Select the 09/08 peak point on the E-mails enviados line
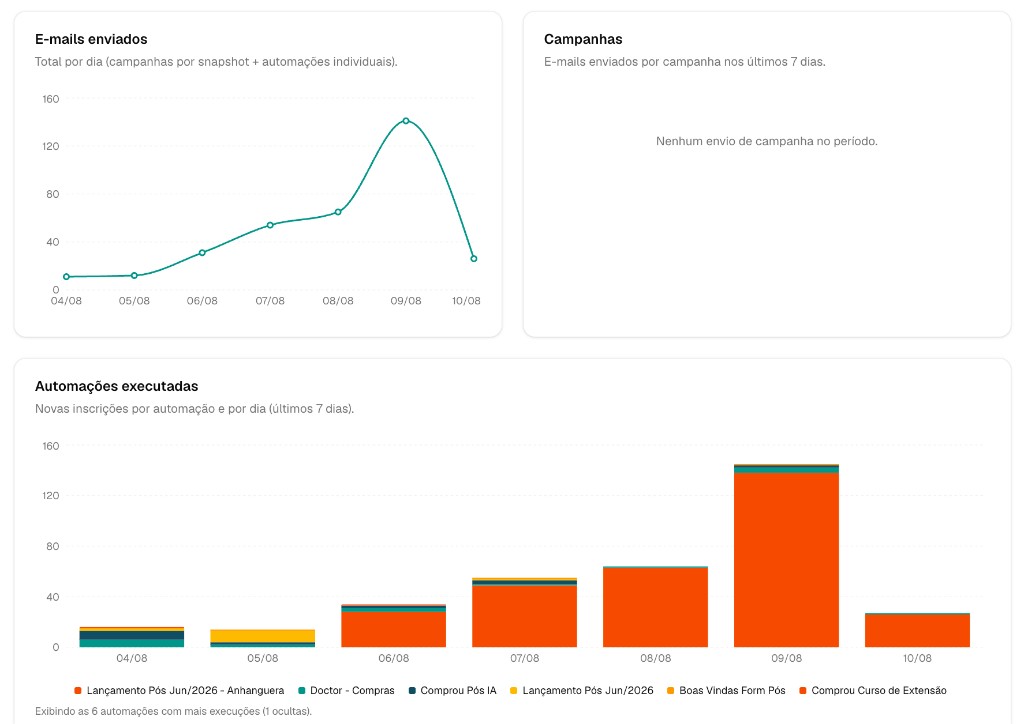The image size is (1024, 724). [x=406, y=121]
